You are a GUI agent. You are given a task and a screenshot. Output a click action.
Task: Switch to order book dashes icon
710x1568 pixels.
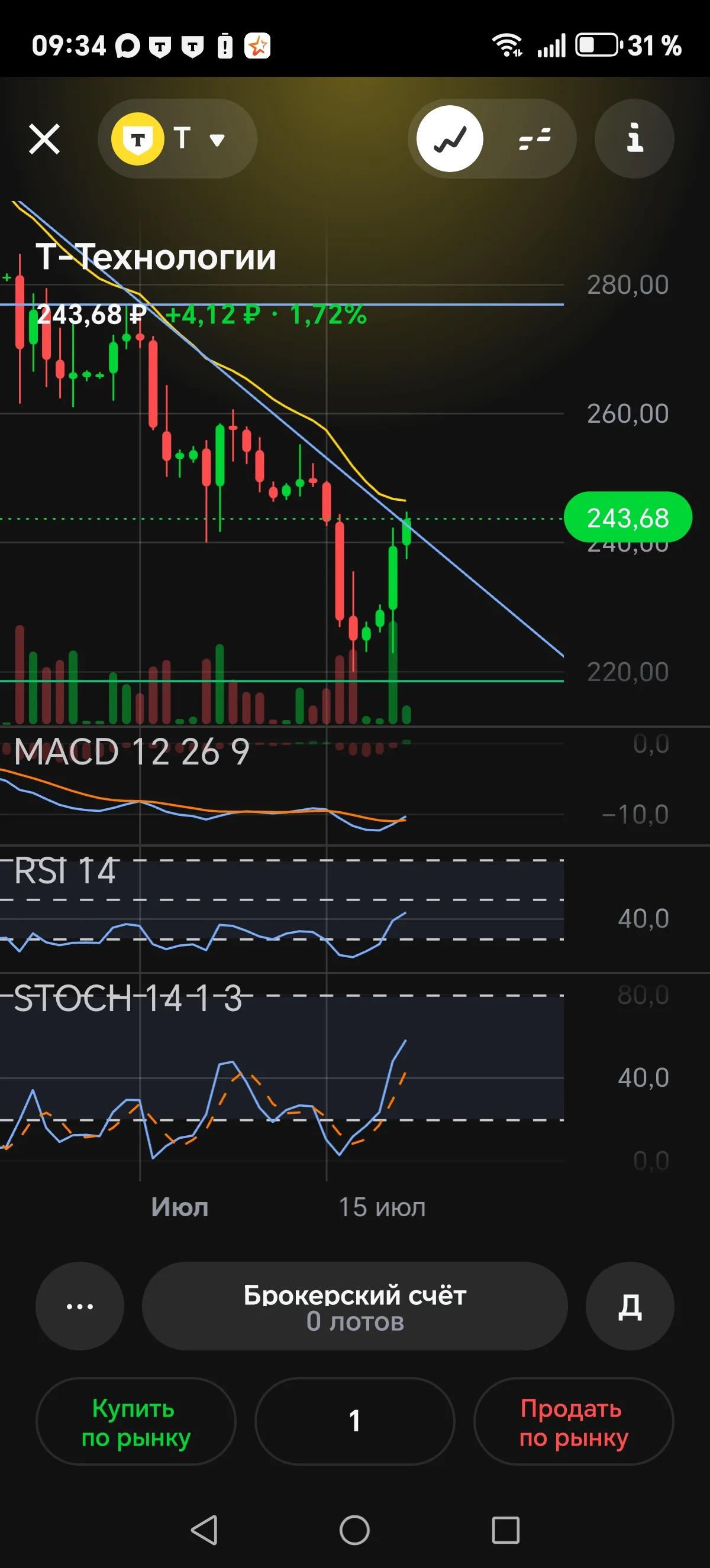535,139
